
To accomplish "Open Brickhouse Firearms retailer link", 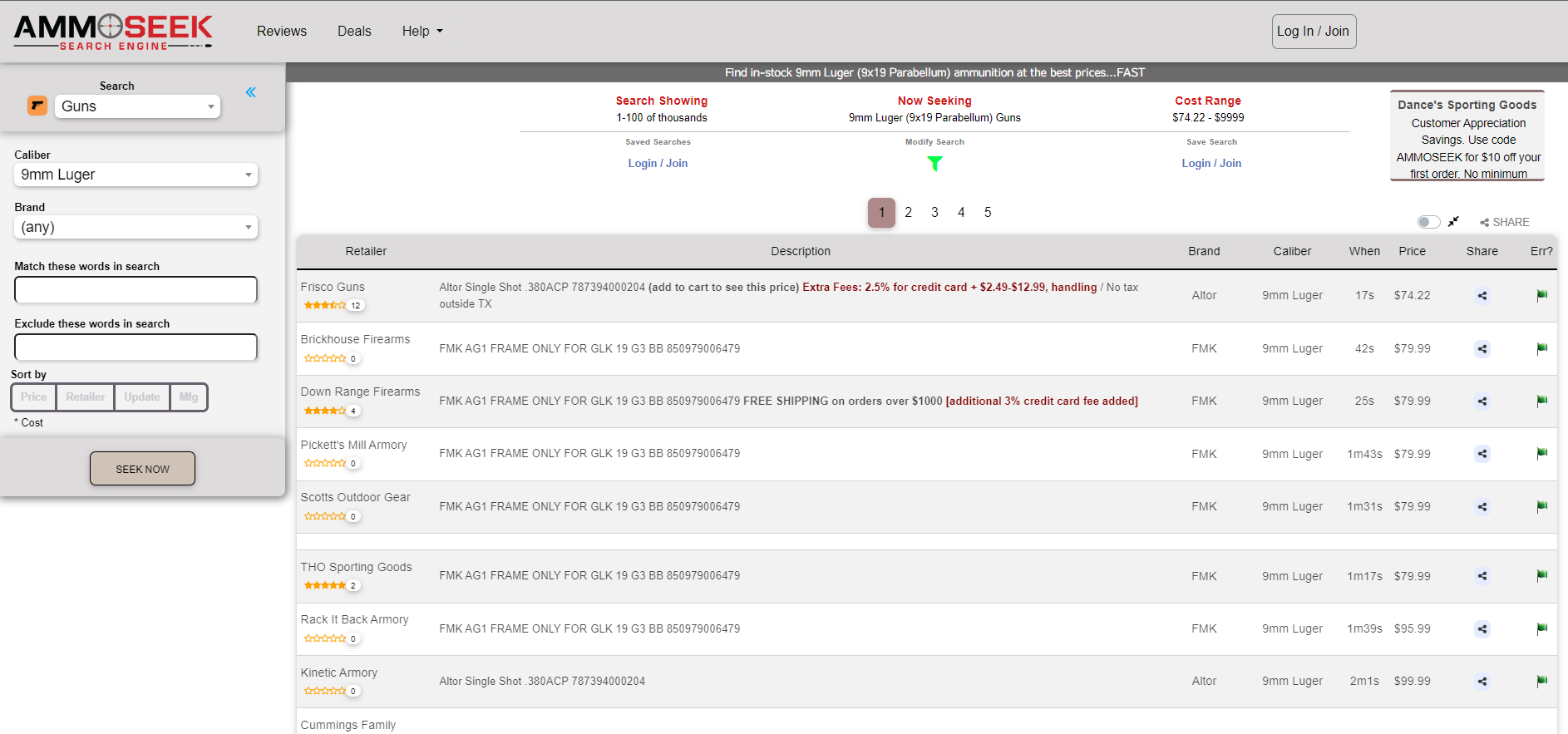I will [355, 339].
